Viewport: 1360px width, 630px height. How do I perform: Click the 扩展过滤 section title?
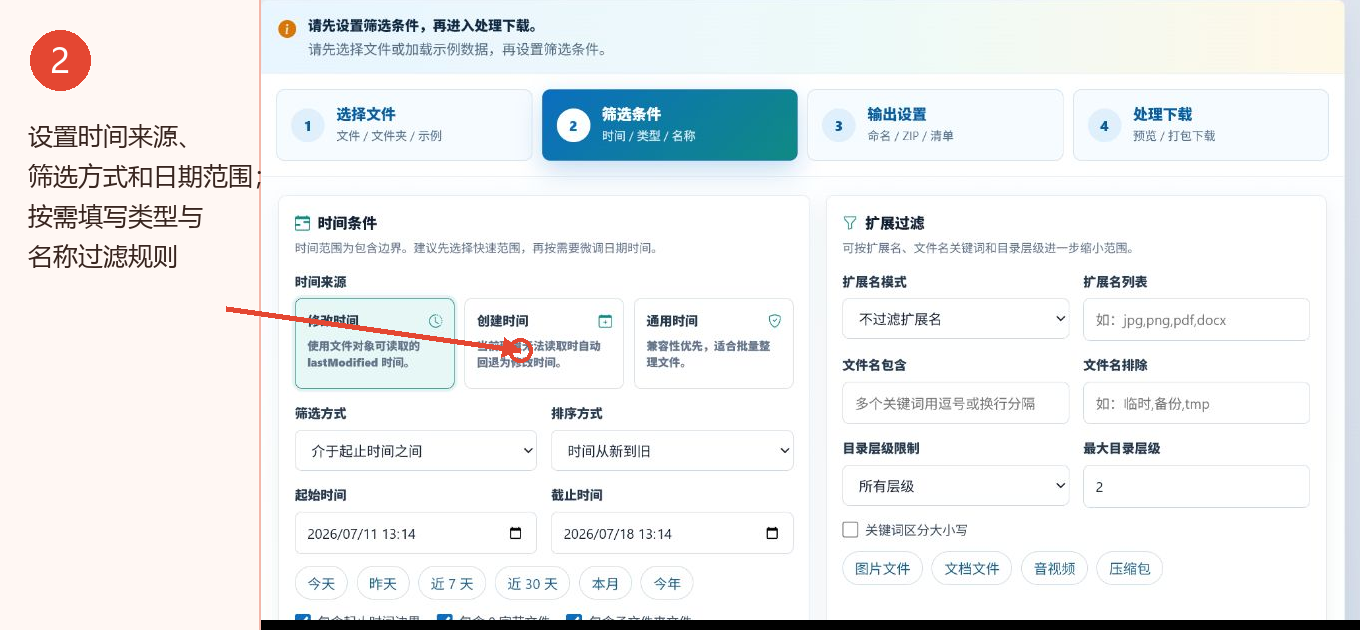895,223
